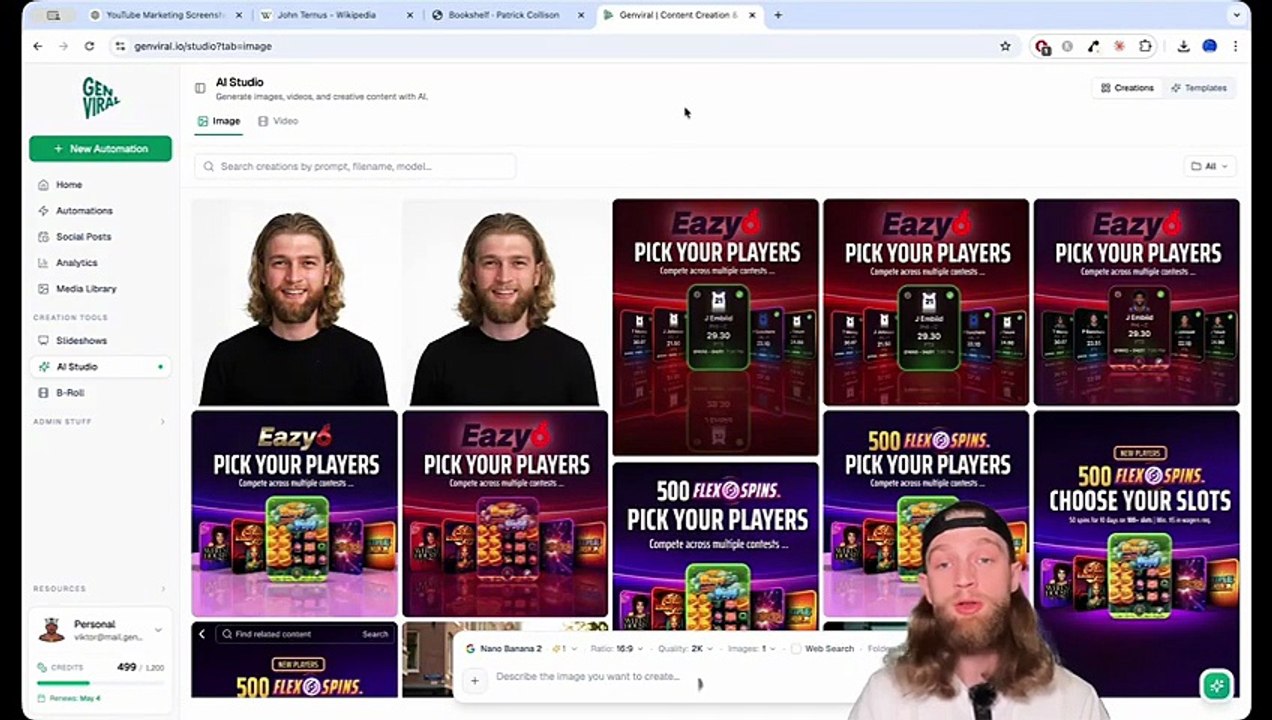Change the Nano Banana 2 model selector

(x=504, y=649)
